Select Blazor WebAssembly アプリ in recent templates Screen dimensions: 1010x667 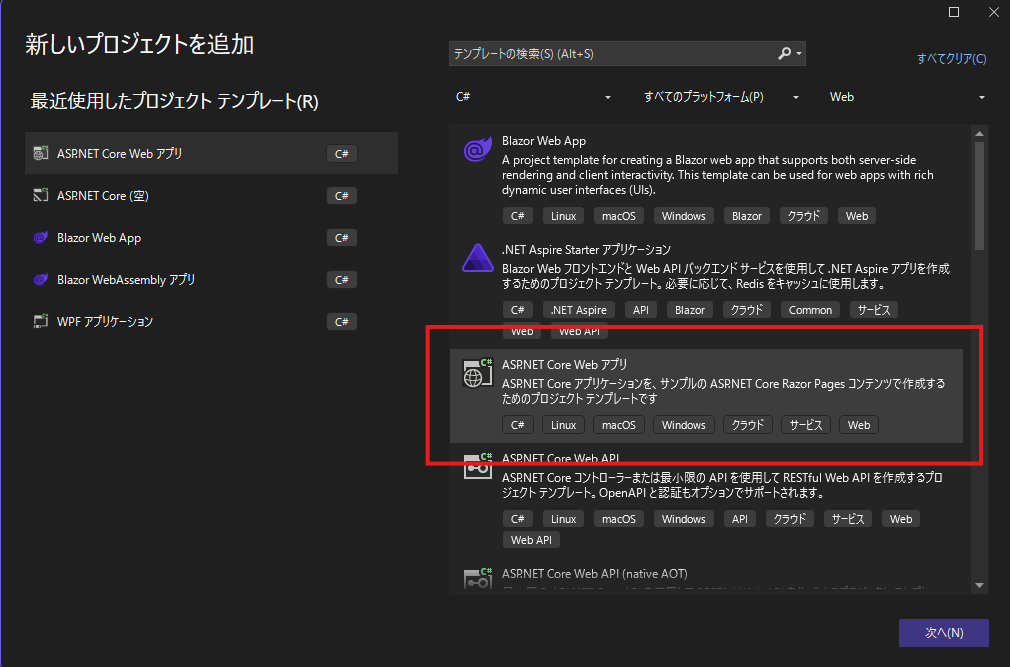click(211, 279)
